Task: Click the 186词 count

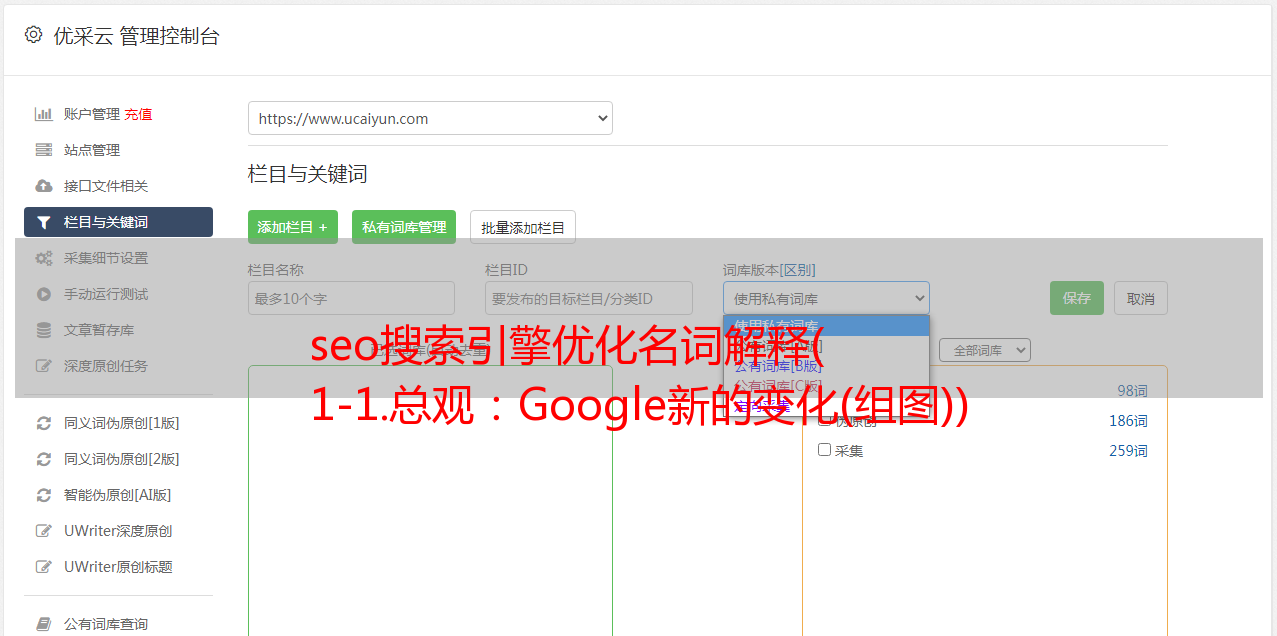Action: [1128, 421]
